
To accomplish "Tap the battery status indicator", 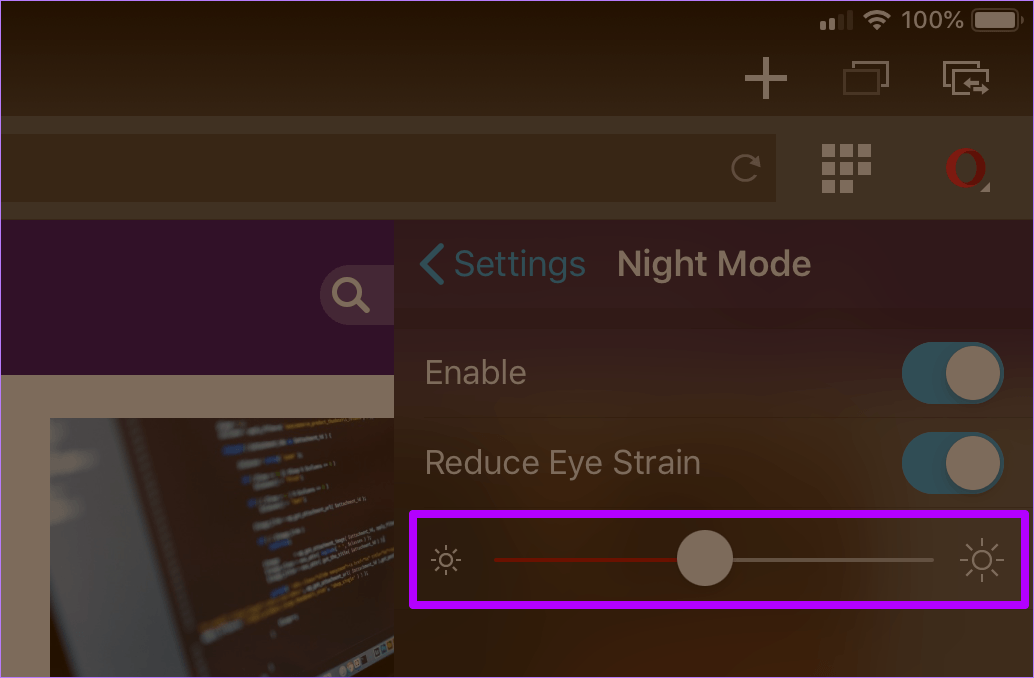I will point(995,20).
